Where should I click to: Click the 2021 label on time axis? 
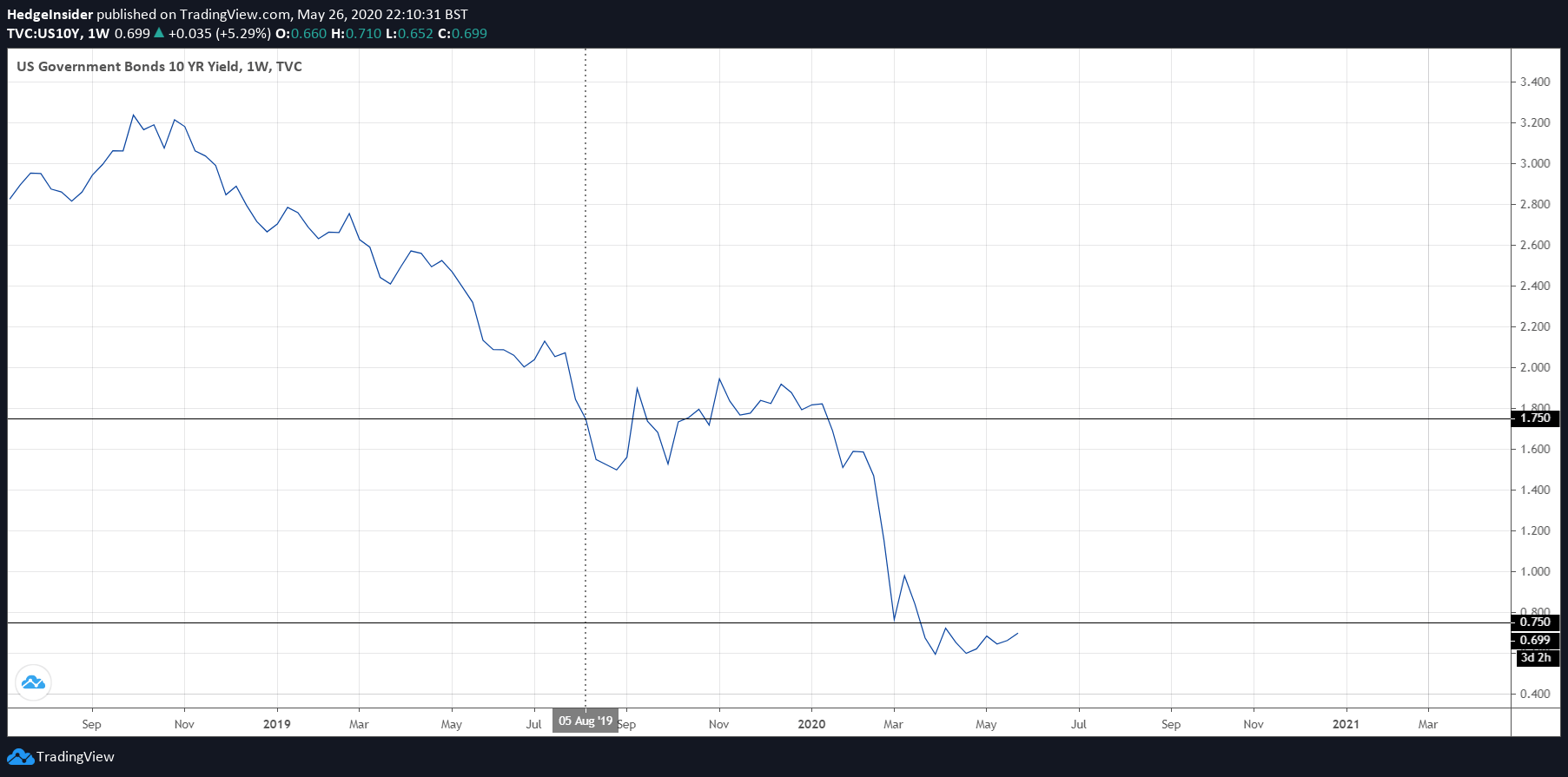point(1346,724)
